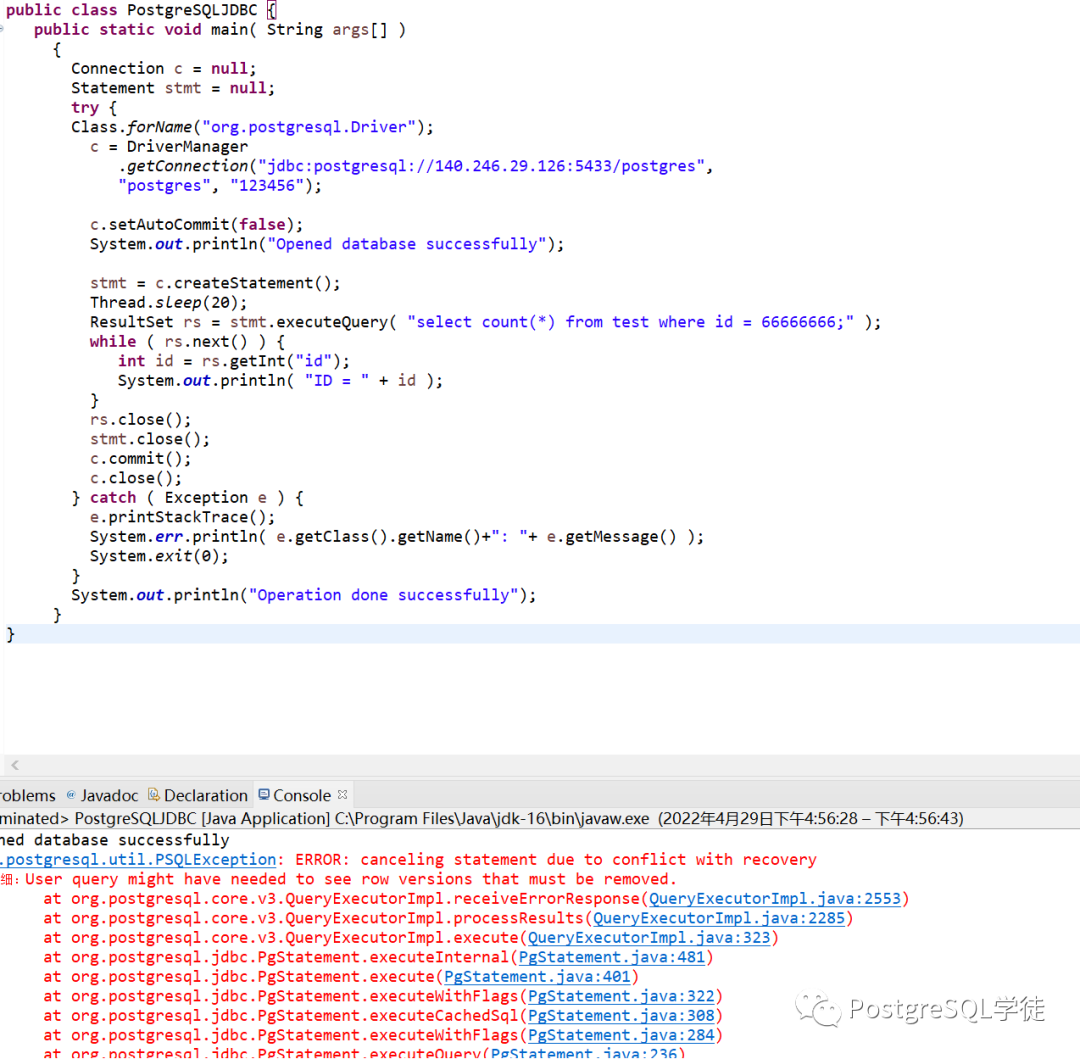This screenshot has width=1080, height=1059.
Task: Click the class name PostgreSQLJDBC in editor
Action: click(x=192, y=10)
